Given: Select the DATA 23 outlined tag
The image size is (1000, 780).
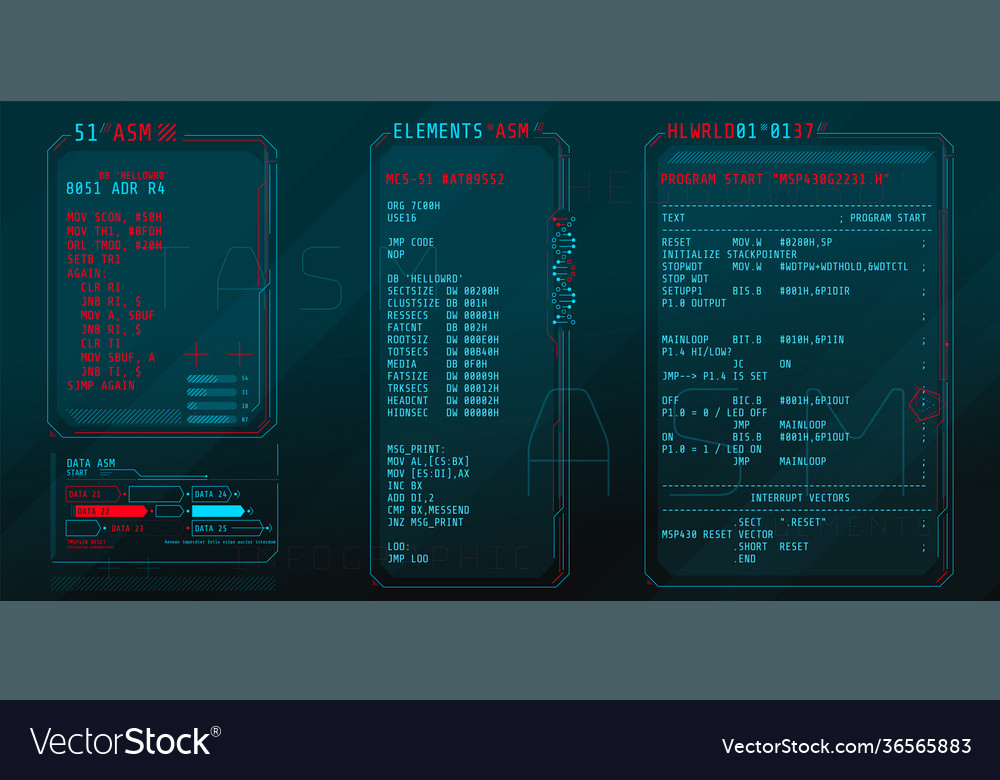Looking at the screenshot, I should click(128, 527).
